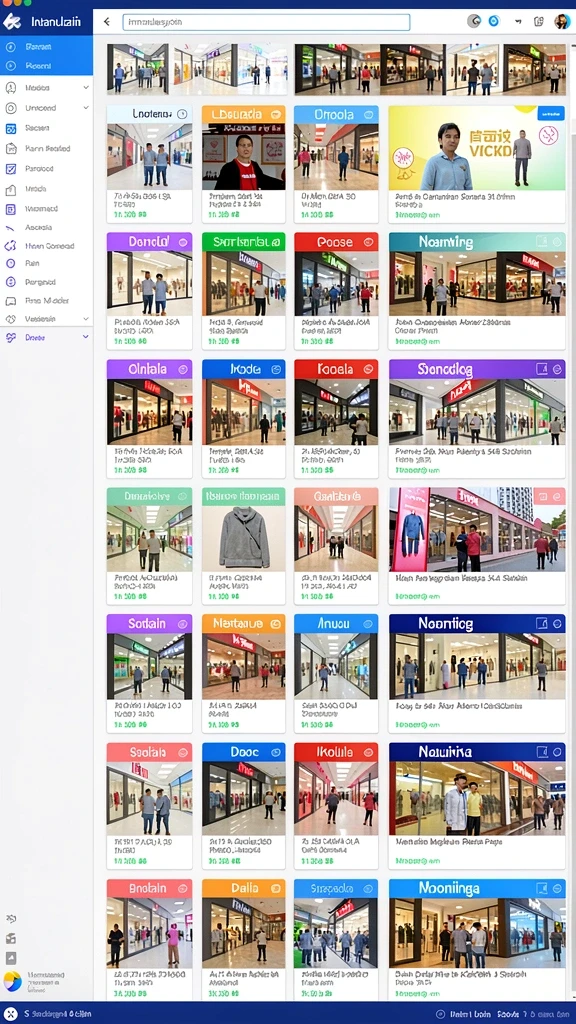This screenshot has width=576, height=1024.
Task: Click the blue circular icon in top toolbar
Action: tap(494, 22)
